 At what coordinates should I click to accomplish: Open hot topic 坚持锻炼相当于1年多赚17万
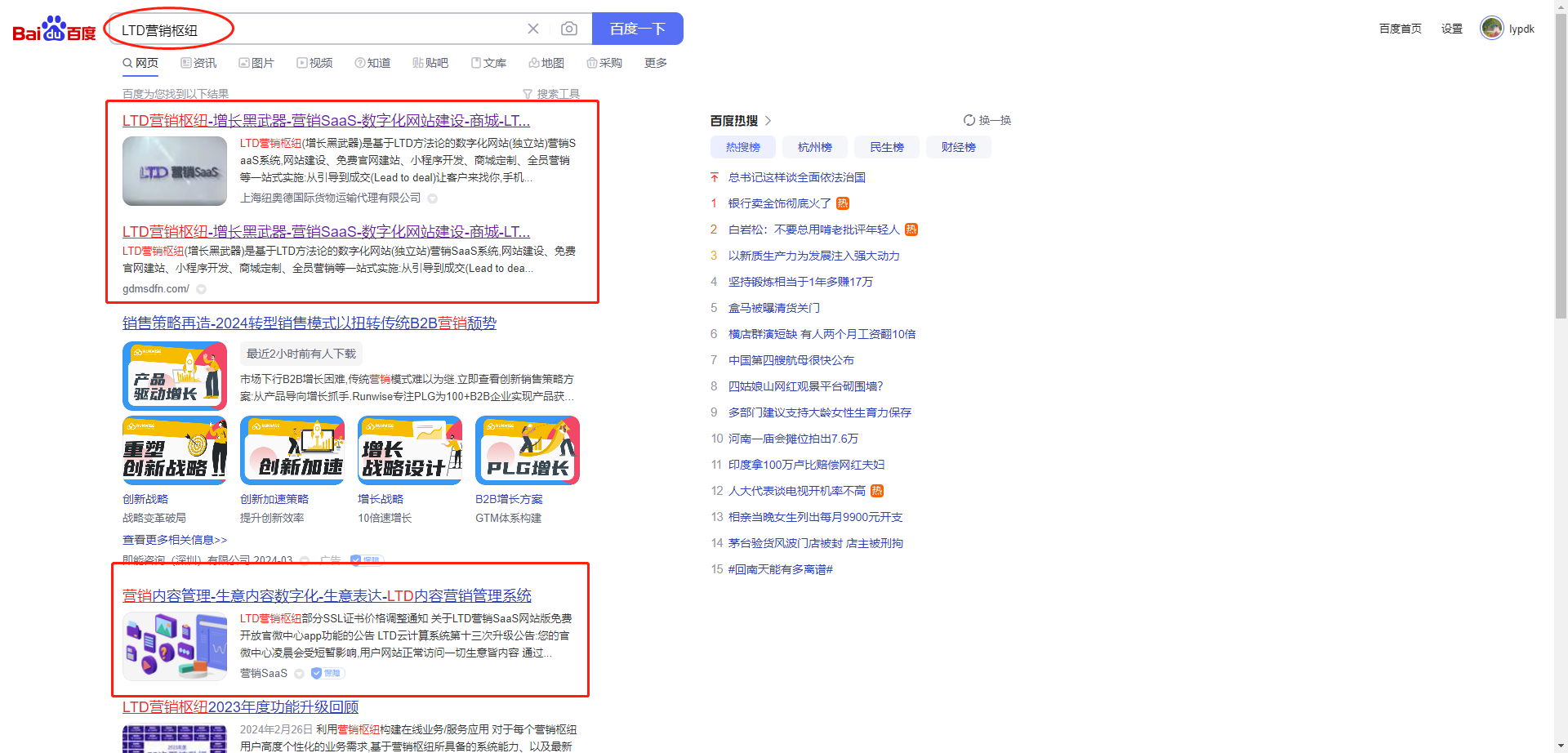click(x=800, y=282)
